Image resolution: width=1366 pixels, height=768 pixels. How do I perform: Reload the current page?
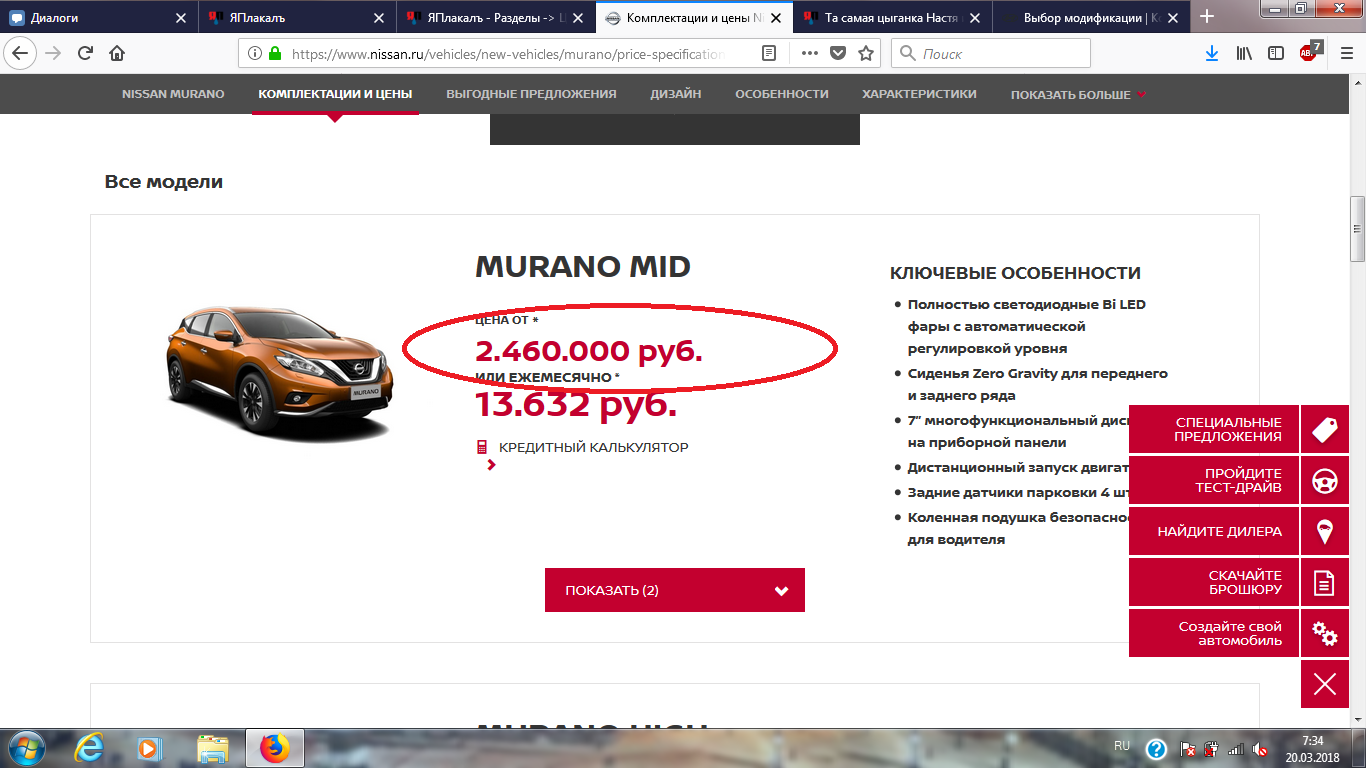85,54
